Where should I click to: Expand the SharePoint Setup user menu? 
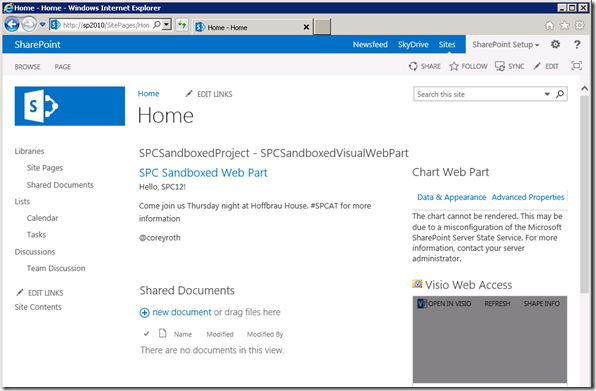(506, 44)
